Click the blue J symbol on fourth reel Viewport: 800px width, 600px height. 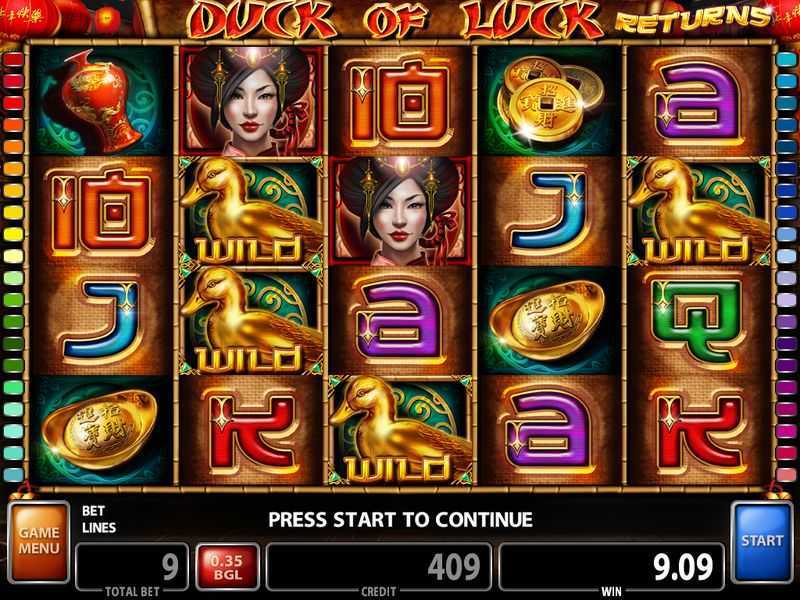tap(550, 211)
